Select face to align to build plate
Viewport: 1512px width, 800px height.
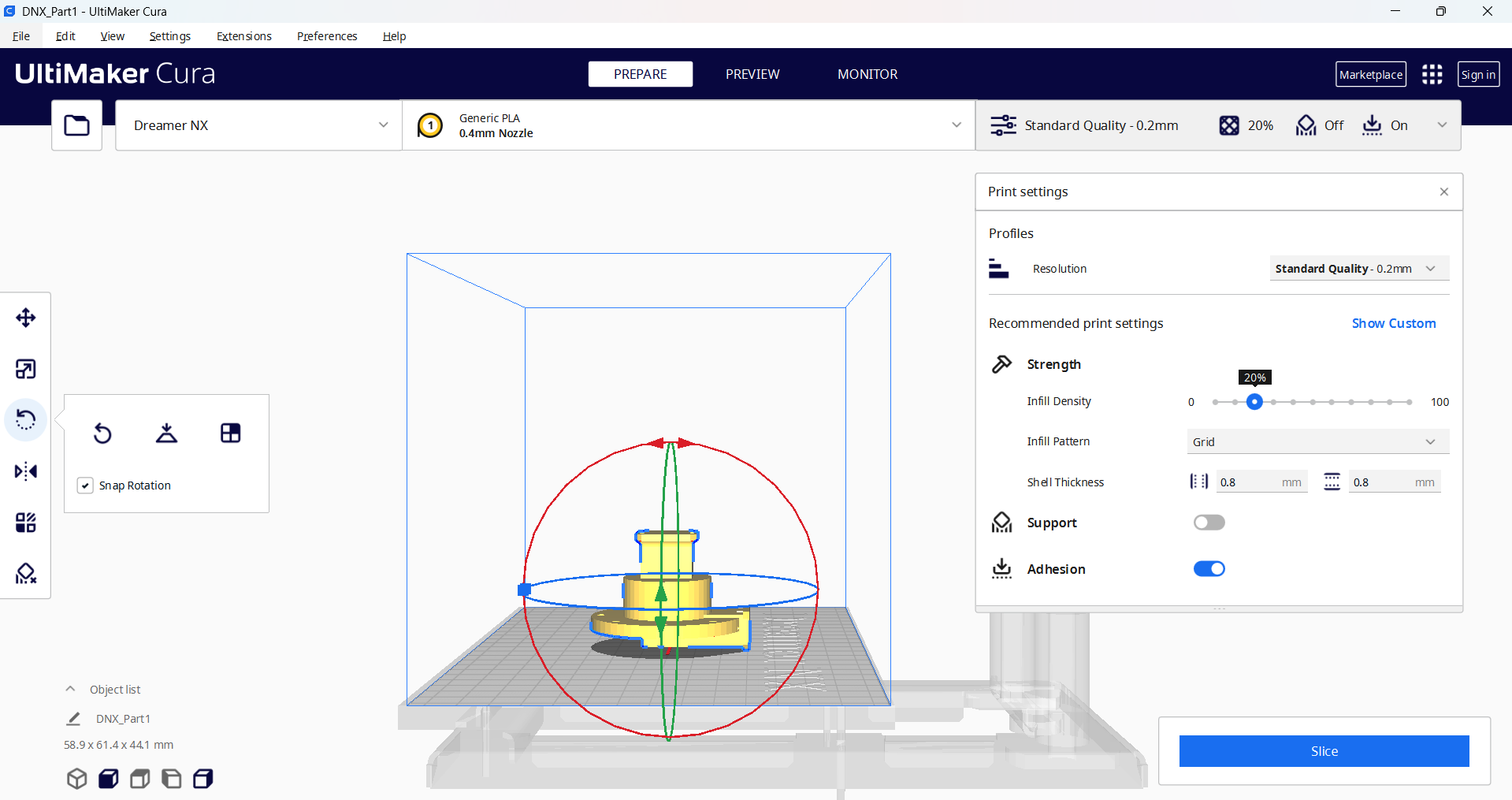point(231,433)
